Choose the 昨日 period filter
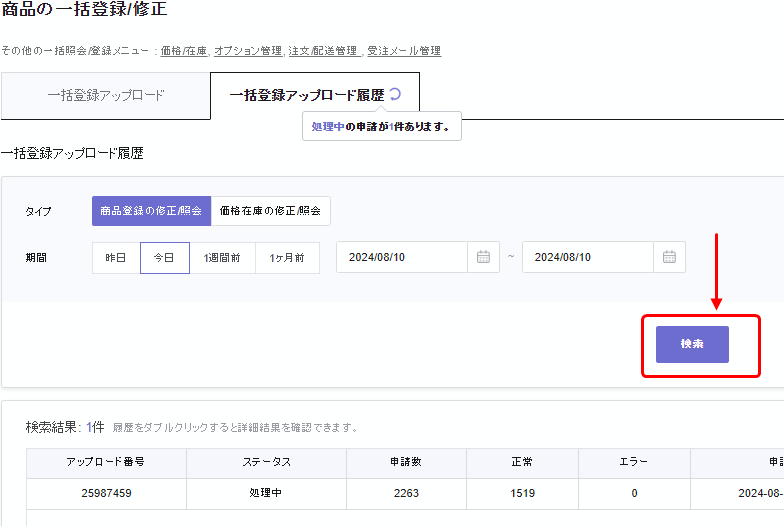Viewport: 784px width, 526px height. [116, 257]
